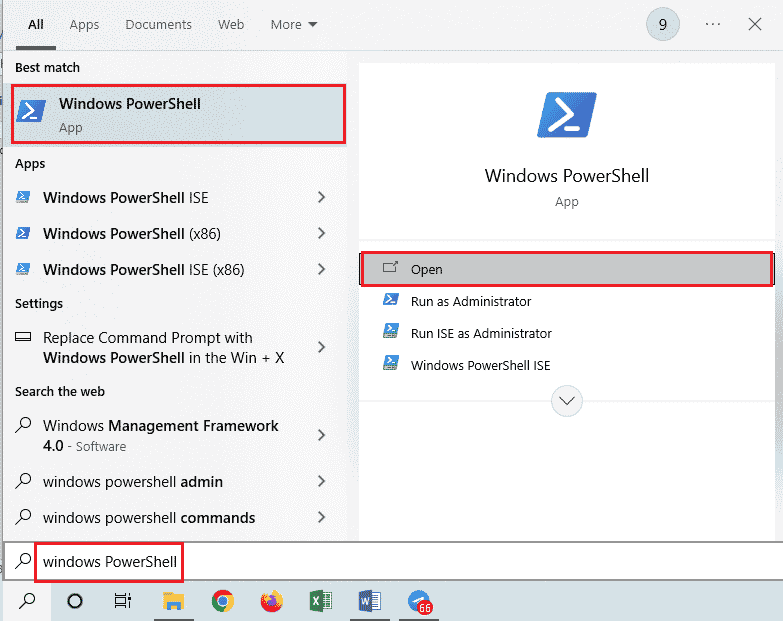This screenshot has height=621, width=783.
Task: Expand Windows PowerShell (x86) result arrow
Action: pyautogui.click(x=322, y=233)
